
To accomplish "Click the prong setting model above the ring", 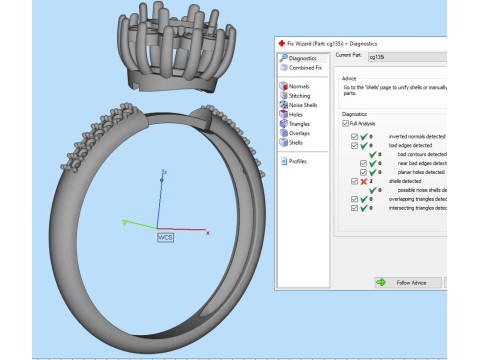I will (177, 47).
